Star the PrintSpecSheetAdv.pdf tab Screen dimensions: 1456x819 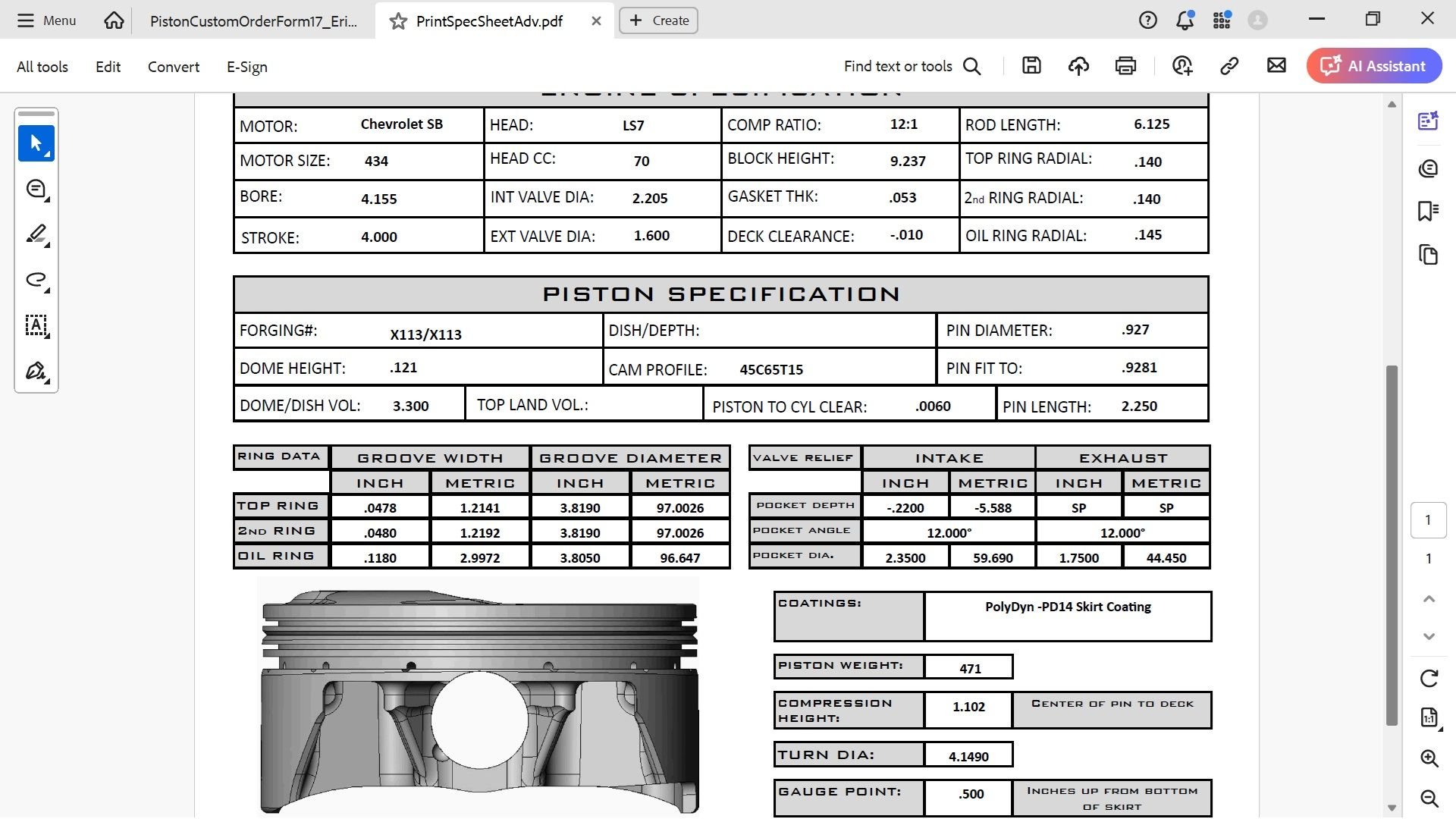[x=398, y=21]
